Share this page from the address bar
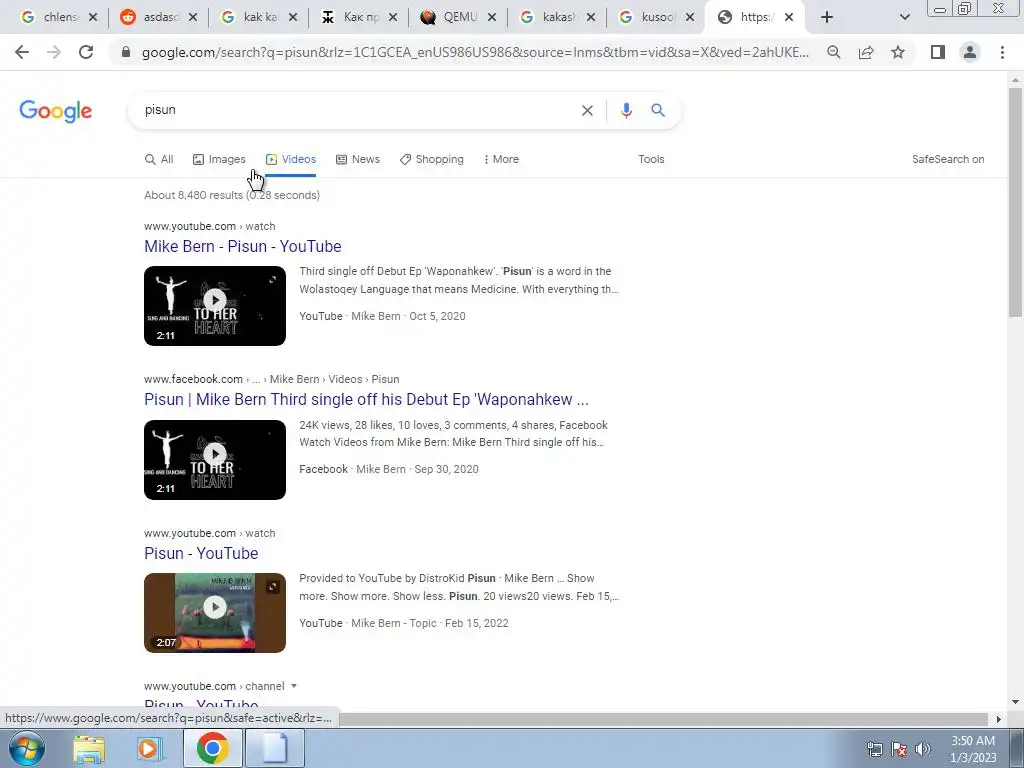This screenshot has width=1024, height=768. pos(866,52)
